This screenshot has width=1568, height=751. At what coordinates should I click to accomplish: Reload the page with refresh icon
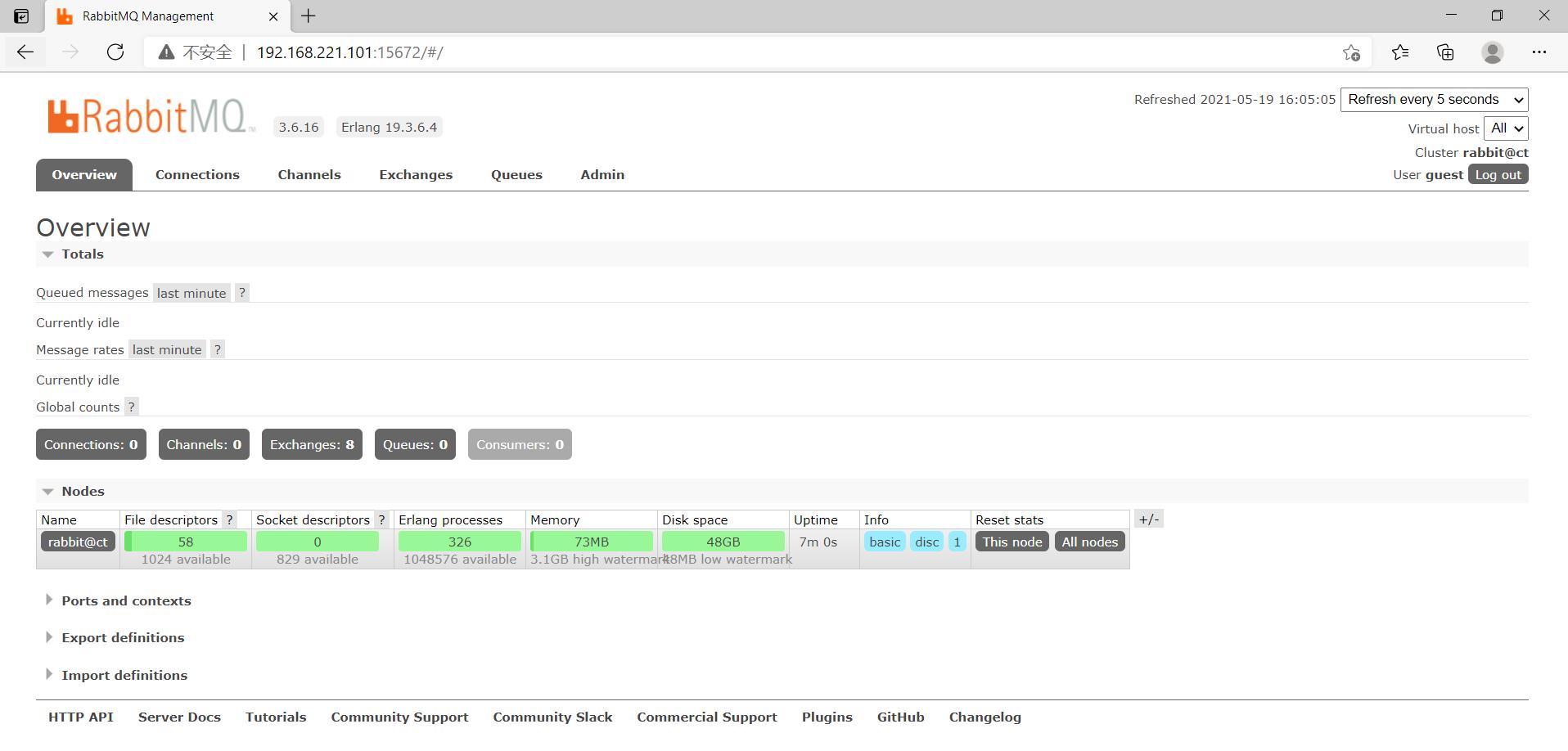pyautogui.click(x=115, y=52)
